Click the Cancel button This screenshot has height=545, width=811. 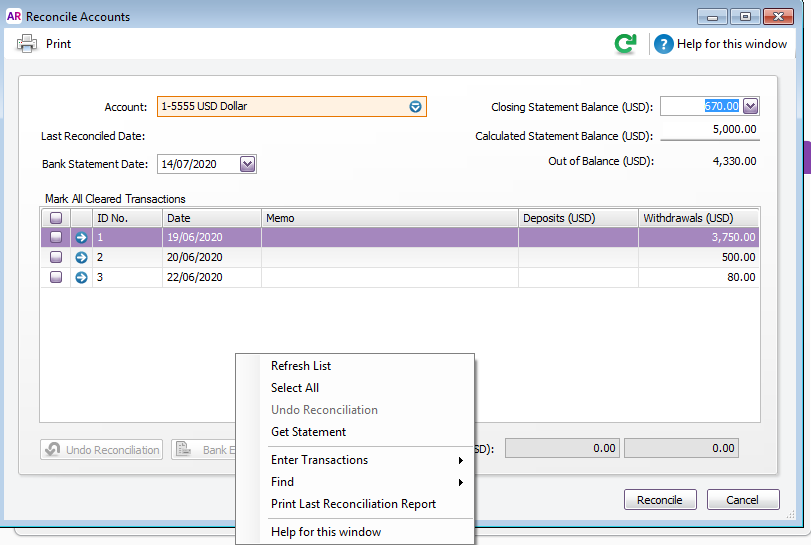(x=742, y=500)
